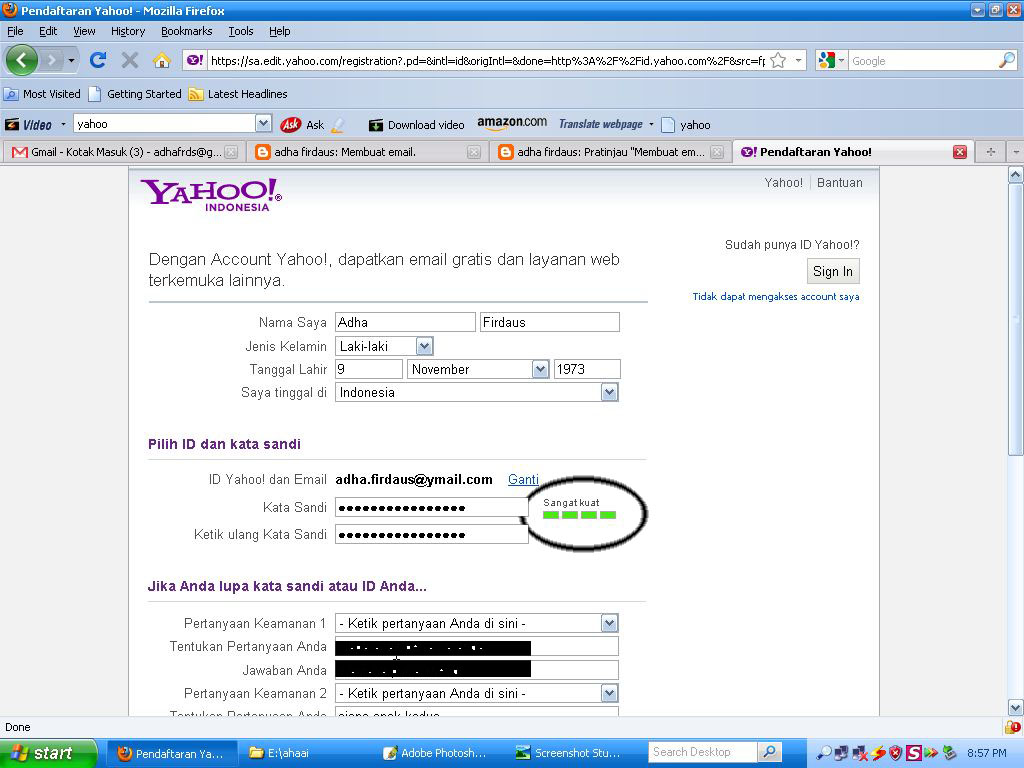
Task: Open a new tab with plus button
Action: click(991, 152)
